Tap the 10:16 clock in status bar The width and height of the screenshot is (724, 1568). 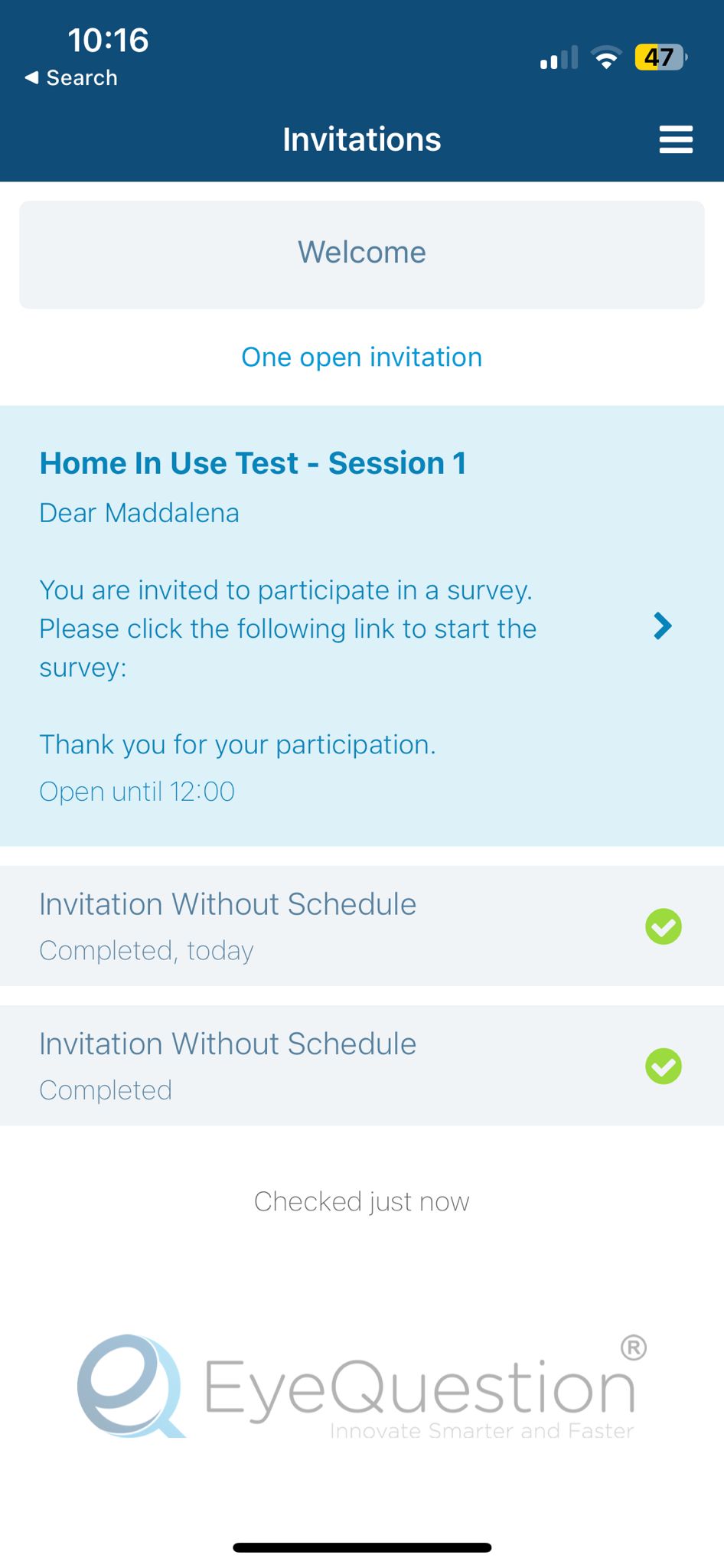(108, 40)
